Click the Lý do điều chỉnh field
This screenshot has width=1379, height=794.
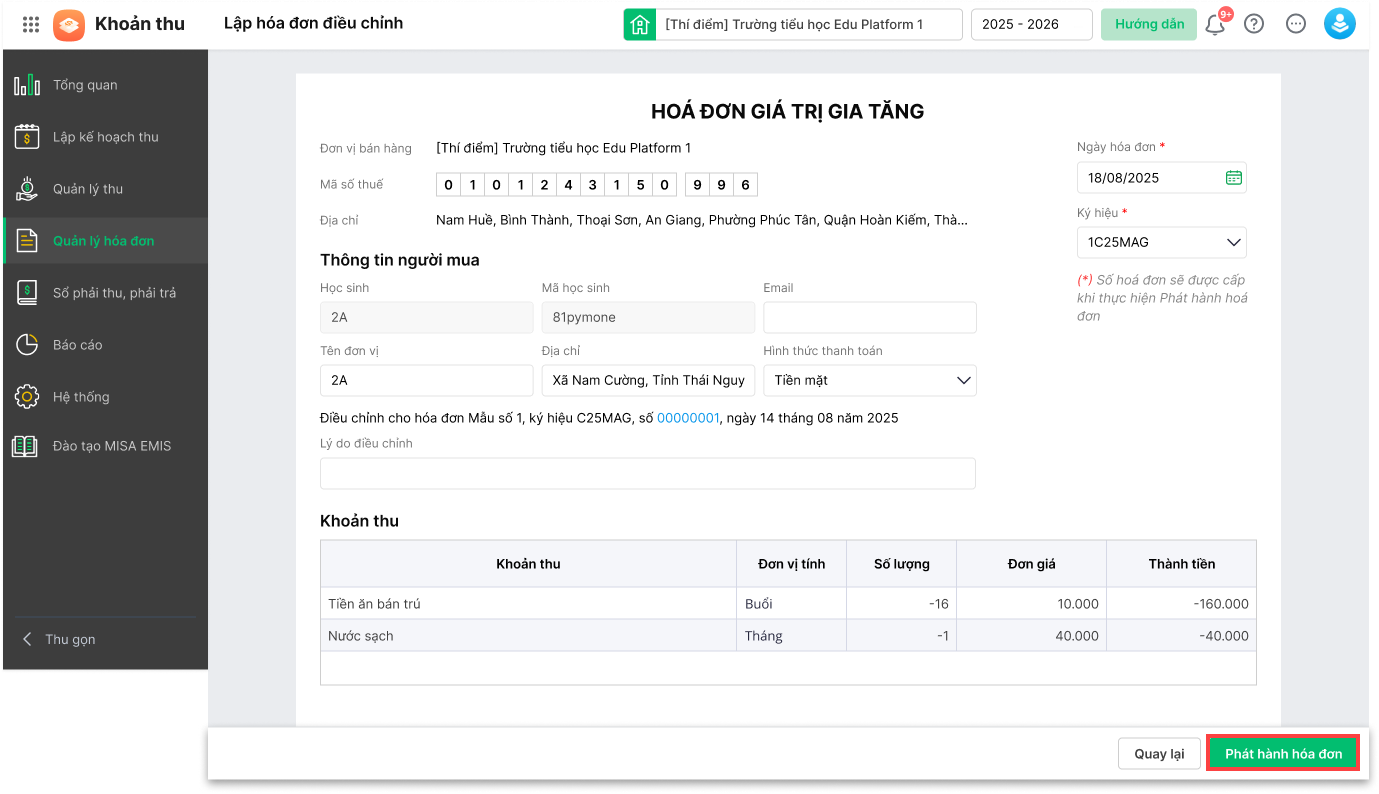[x=647, y=473]
